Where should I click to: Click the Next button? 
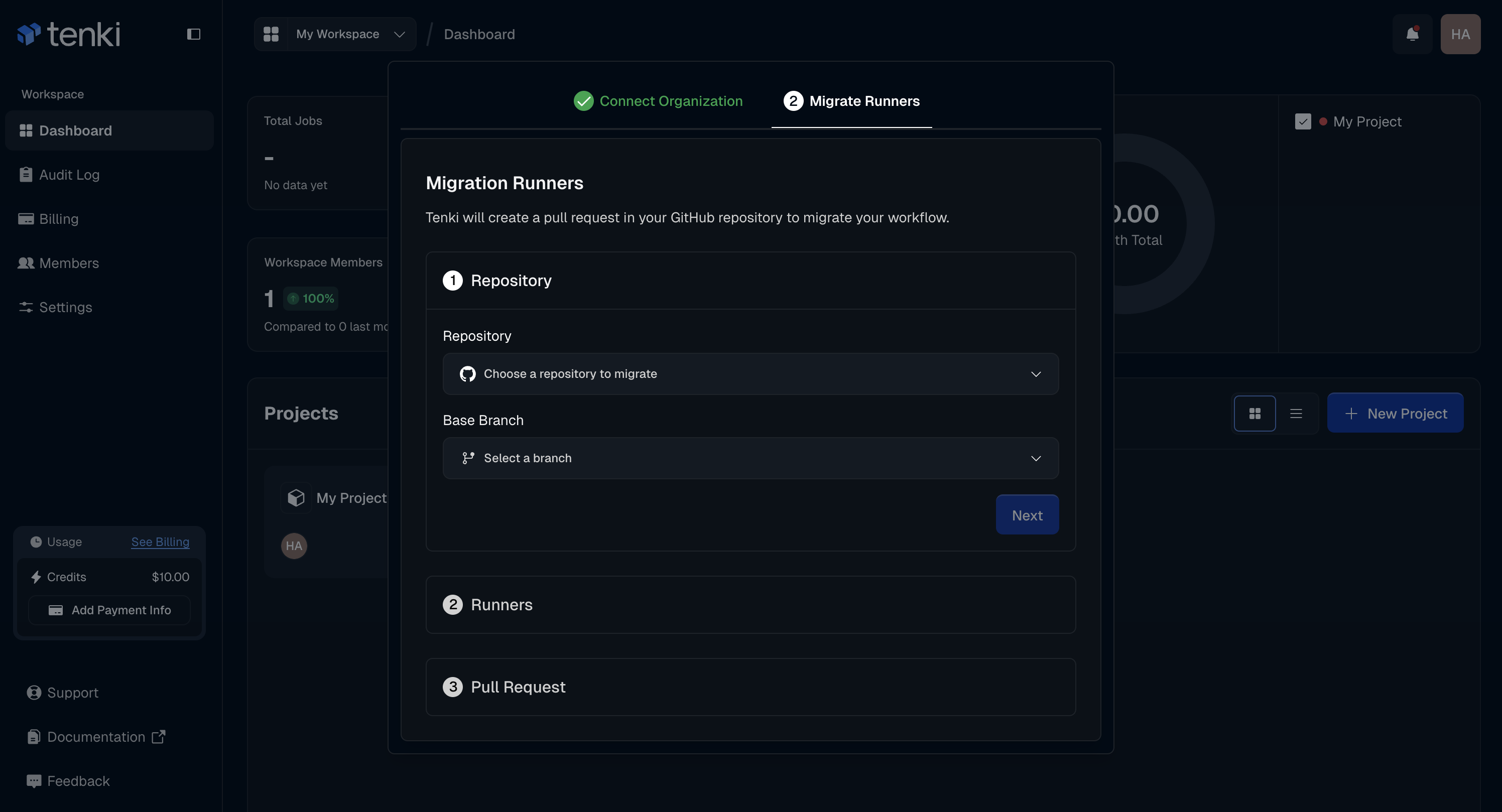coord(1026,515)
